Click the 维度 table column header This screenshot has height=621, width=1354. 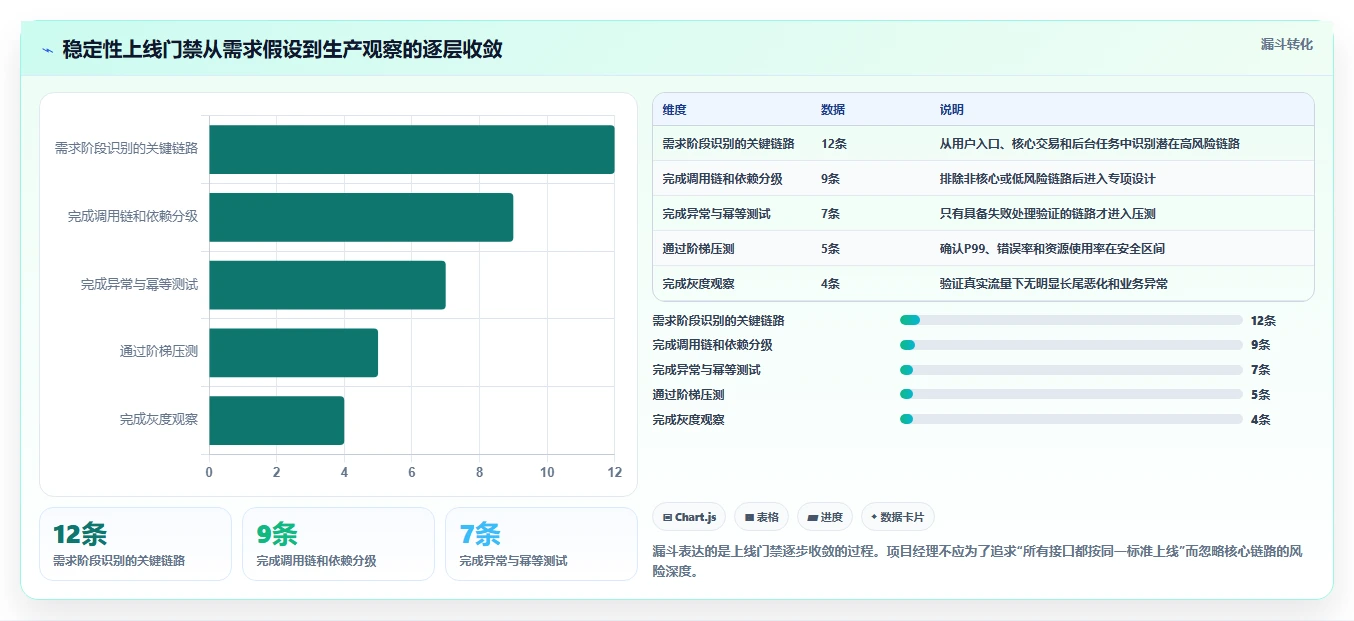[675, 110]
